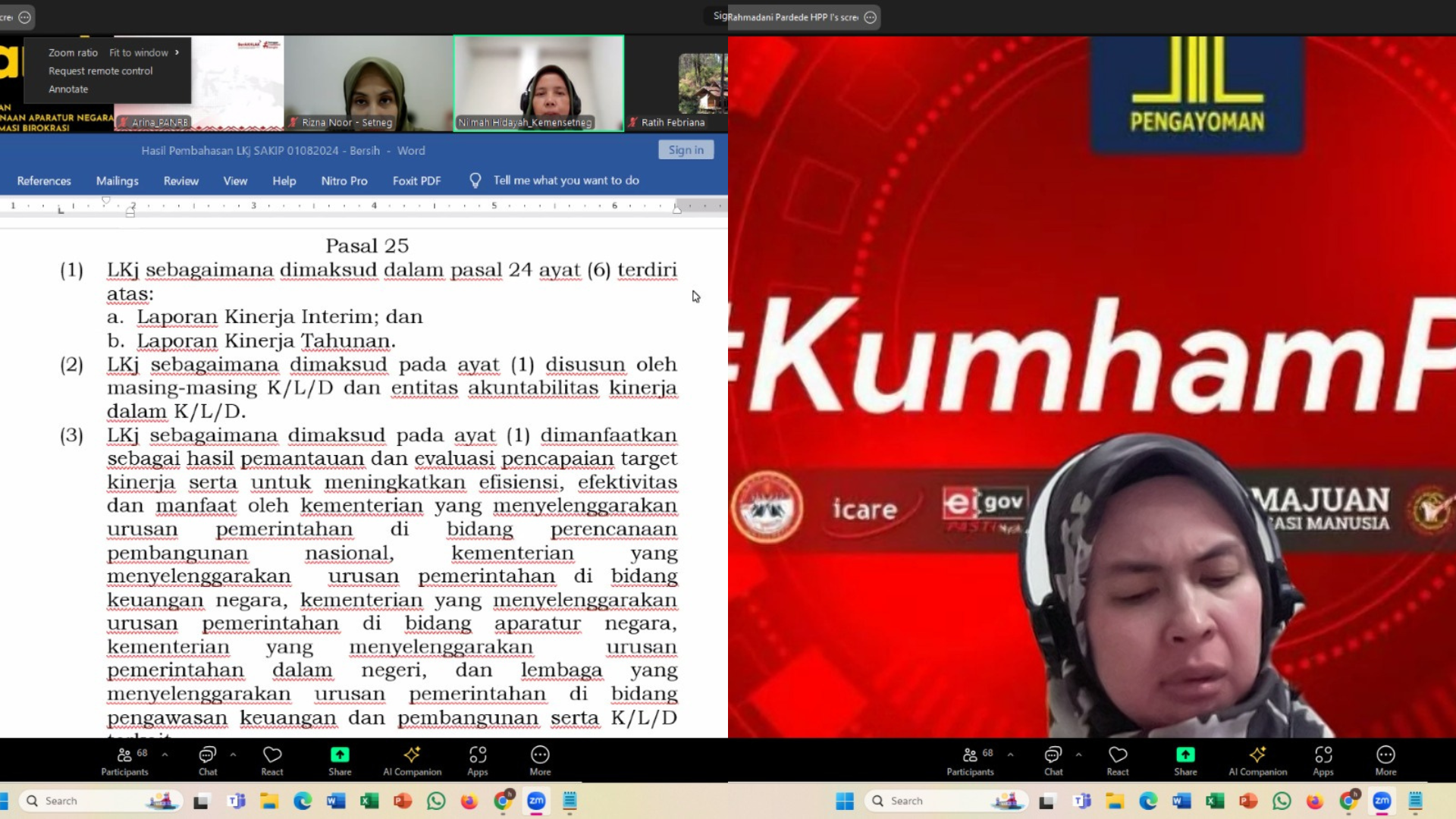Open Apps in the left Zoom toolbar

478,761
